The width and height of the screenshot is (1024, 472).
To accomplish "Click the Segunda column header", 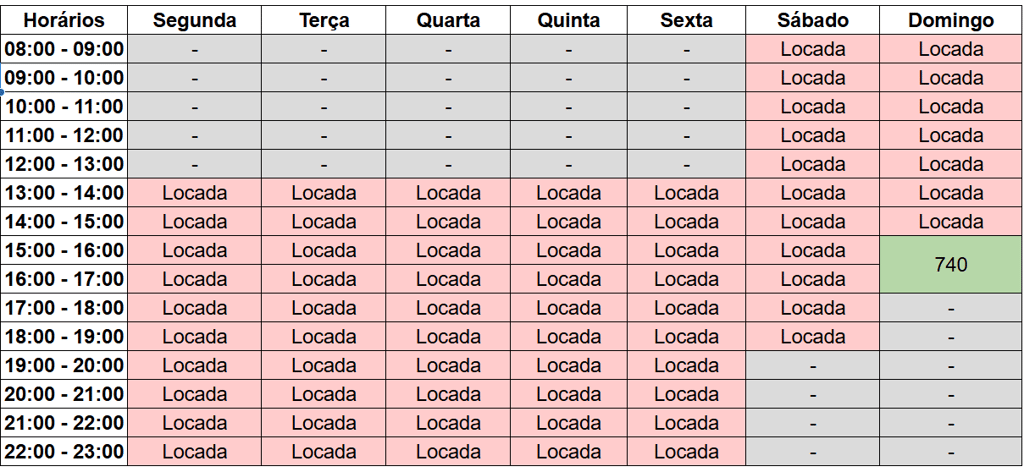I will tap(195, 20).
